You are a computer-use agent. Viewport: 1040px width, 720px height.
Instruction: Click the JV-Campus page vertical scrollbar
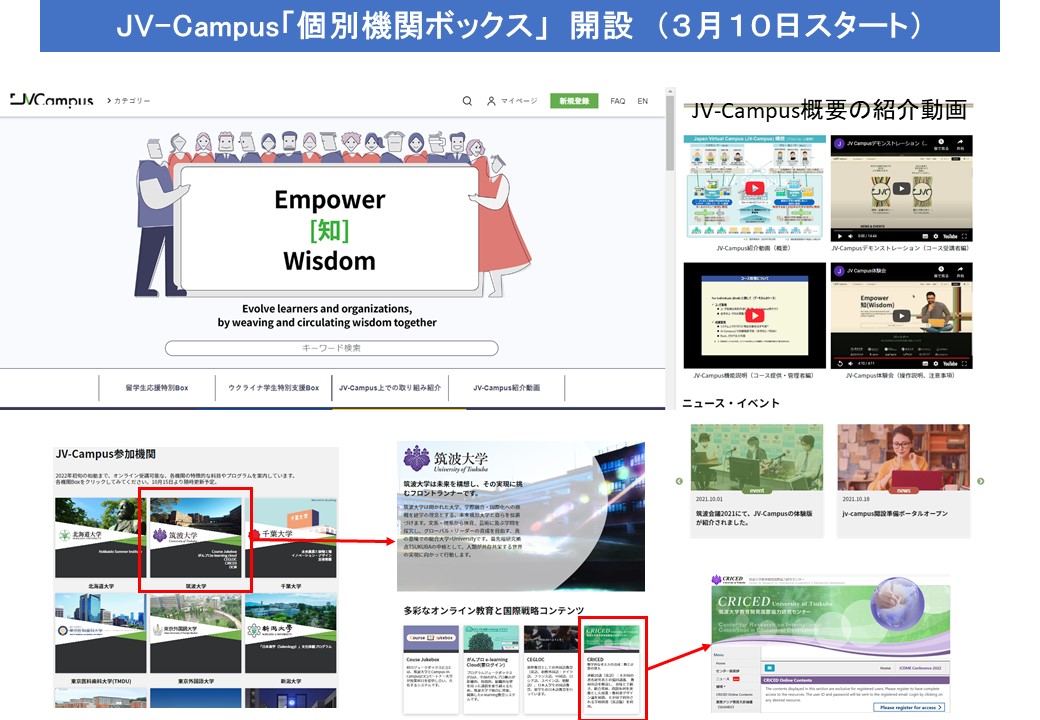pos(670,134)
